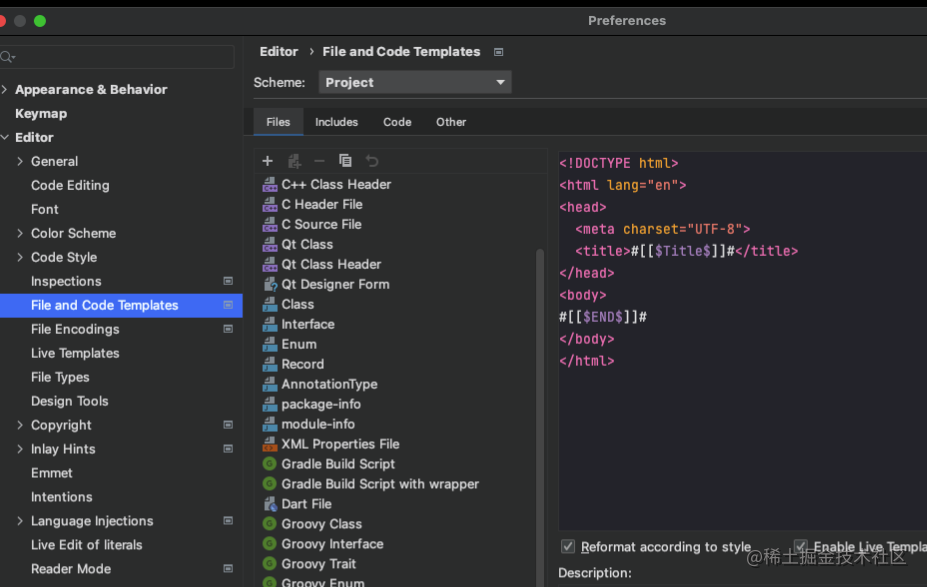Viewport: 927px width, 587px height.
Task: Click the breadcrumb settings icon after File and Code Templates
Action: tap(498, 52)
